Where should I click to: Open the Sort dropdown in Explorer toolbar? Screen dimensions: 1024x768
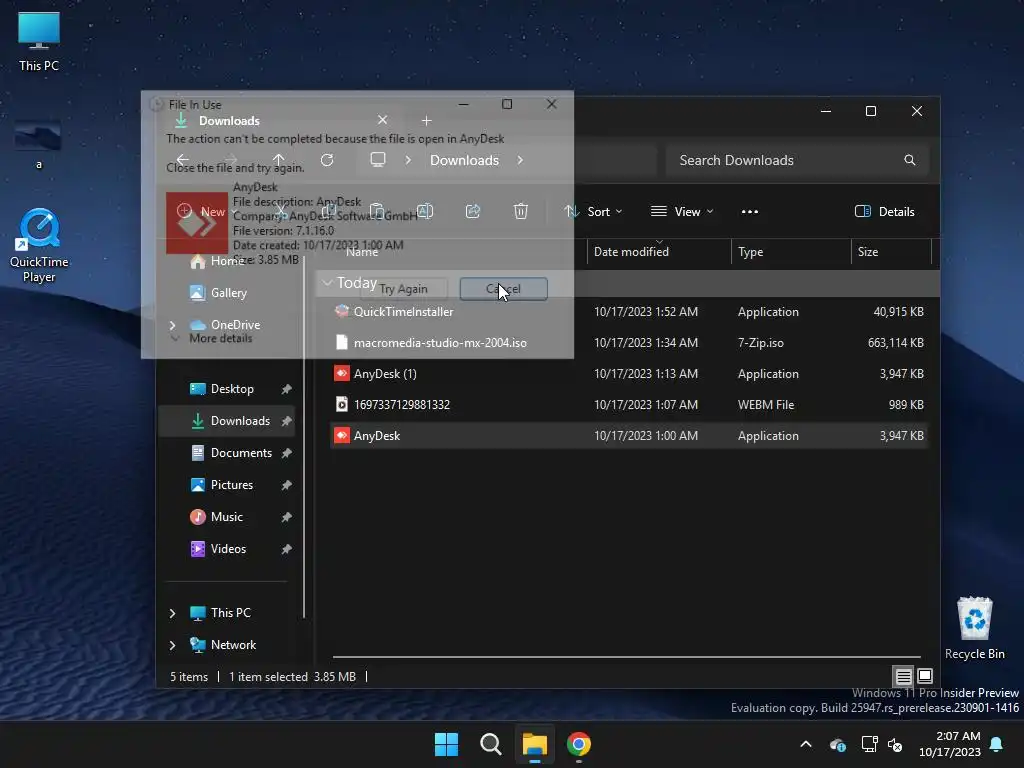click(x=594, y=212)
